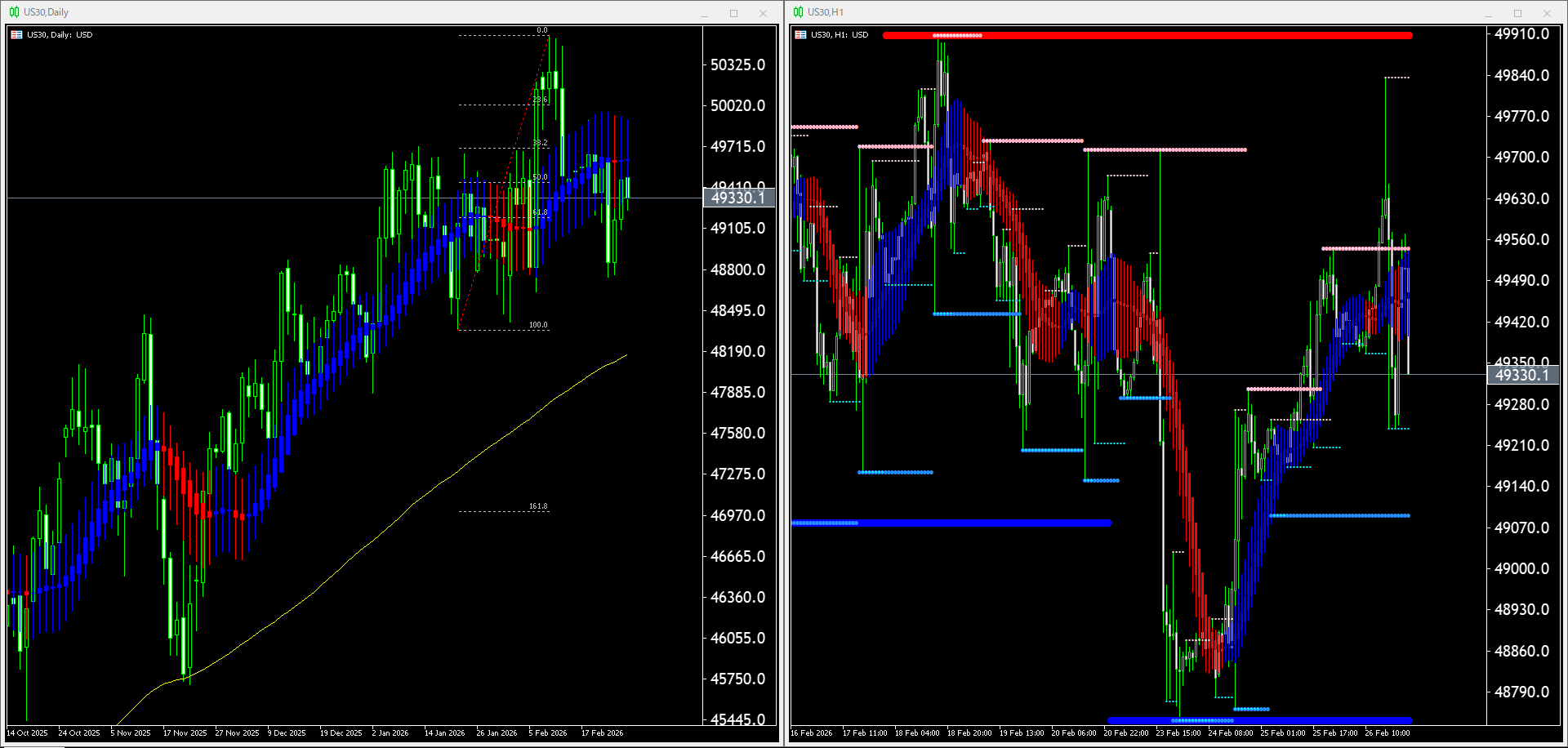Maximize the US30,H1 chart window

pyautogui.click(x=1517, y=13)
